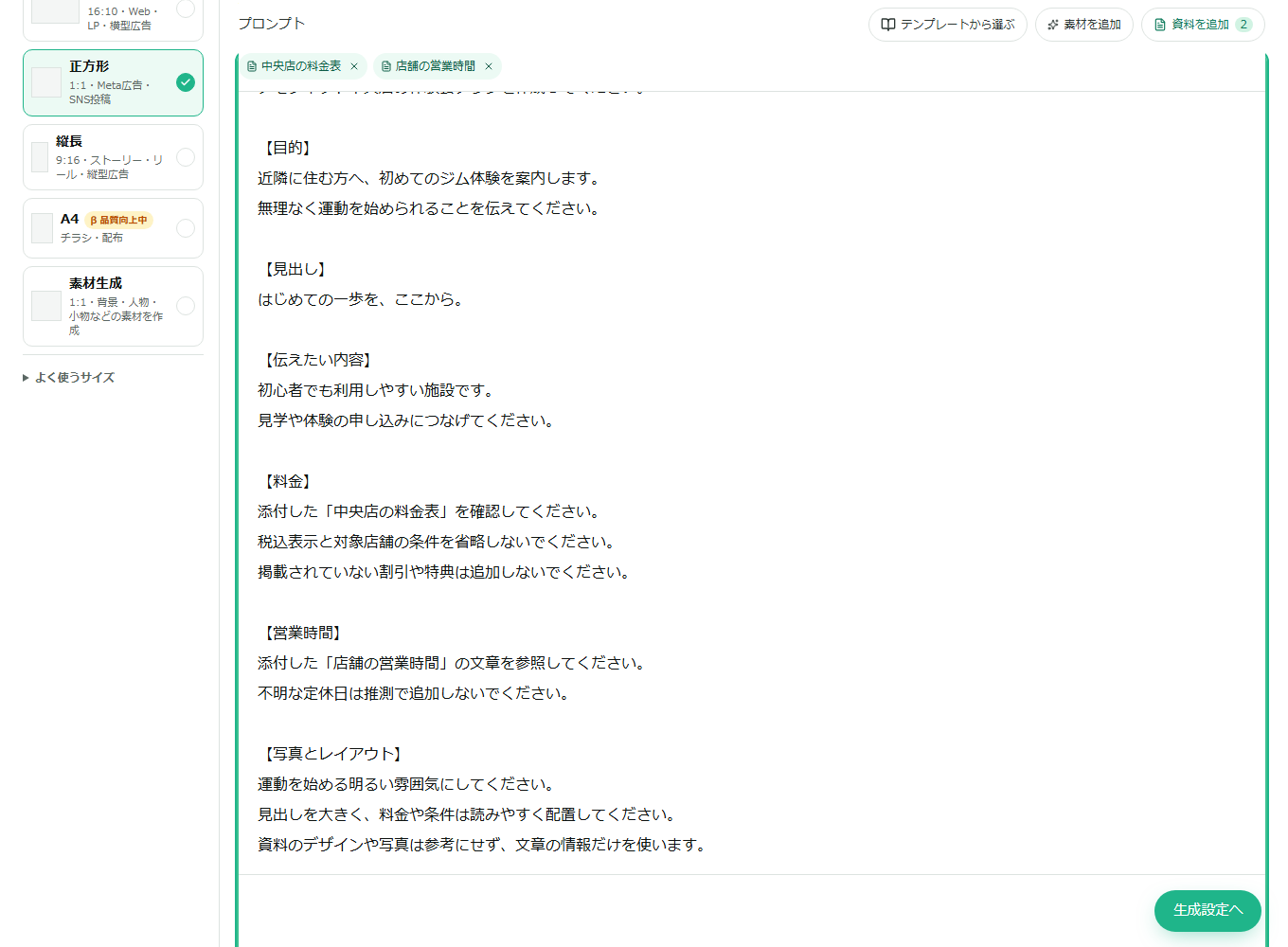
Task: Proceed with the 生成設定へ button
Action: (x=1207, y=910)
